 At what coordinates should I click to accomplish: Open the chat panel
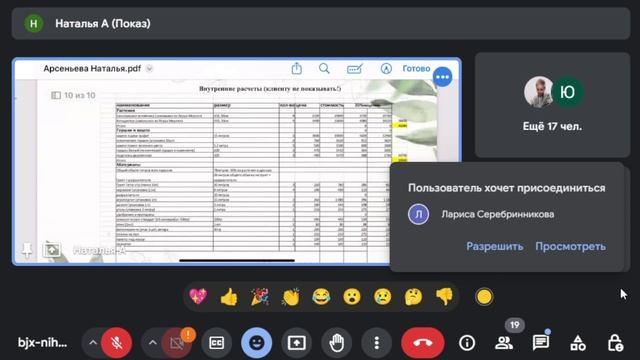point(541,343)
